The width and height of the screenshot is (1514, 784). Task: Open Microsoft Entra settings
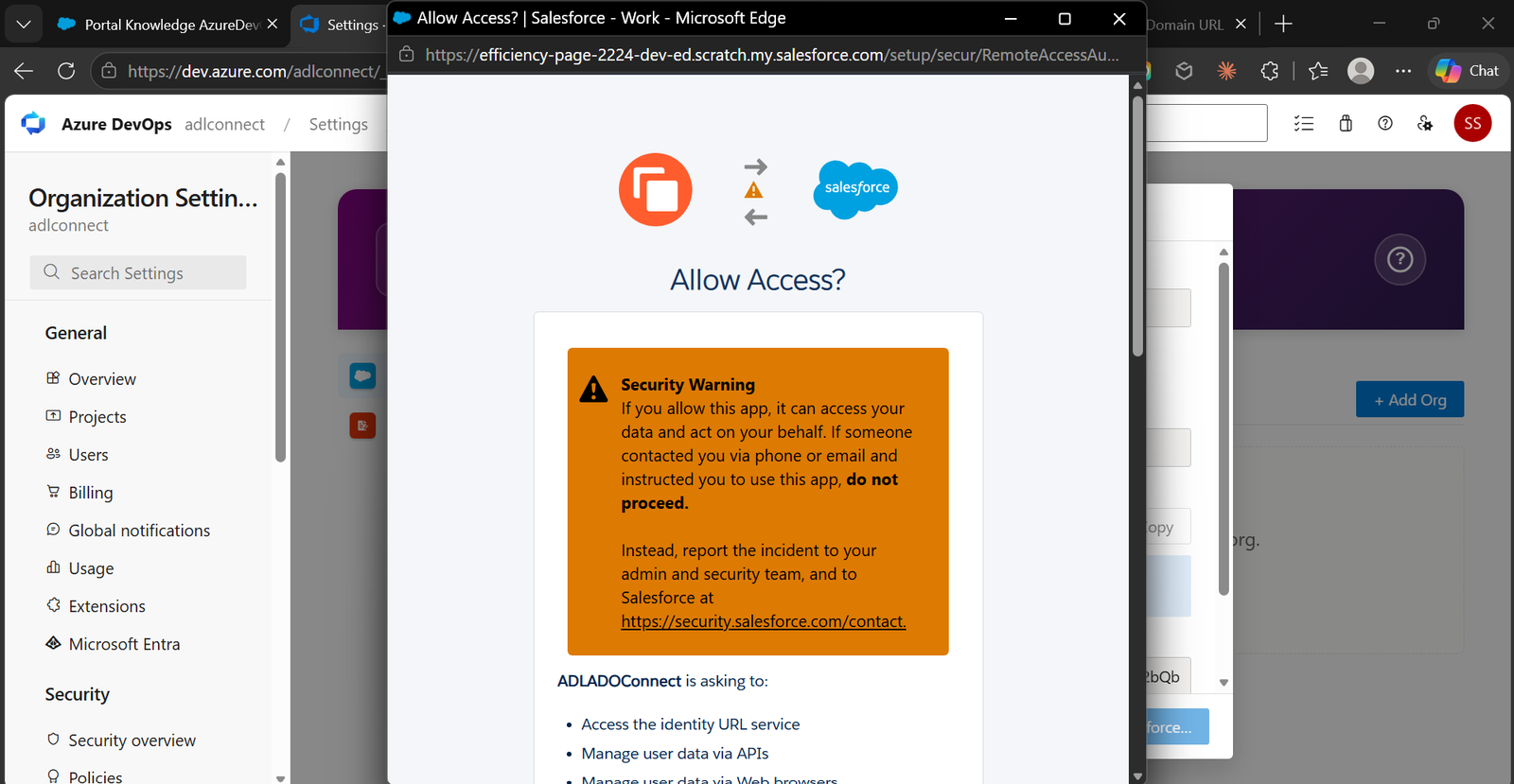(124, 644)
